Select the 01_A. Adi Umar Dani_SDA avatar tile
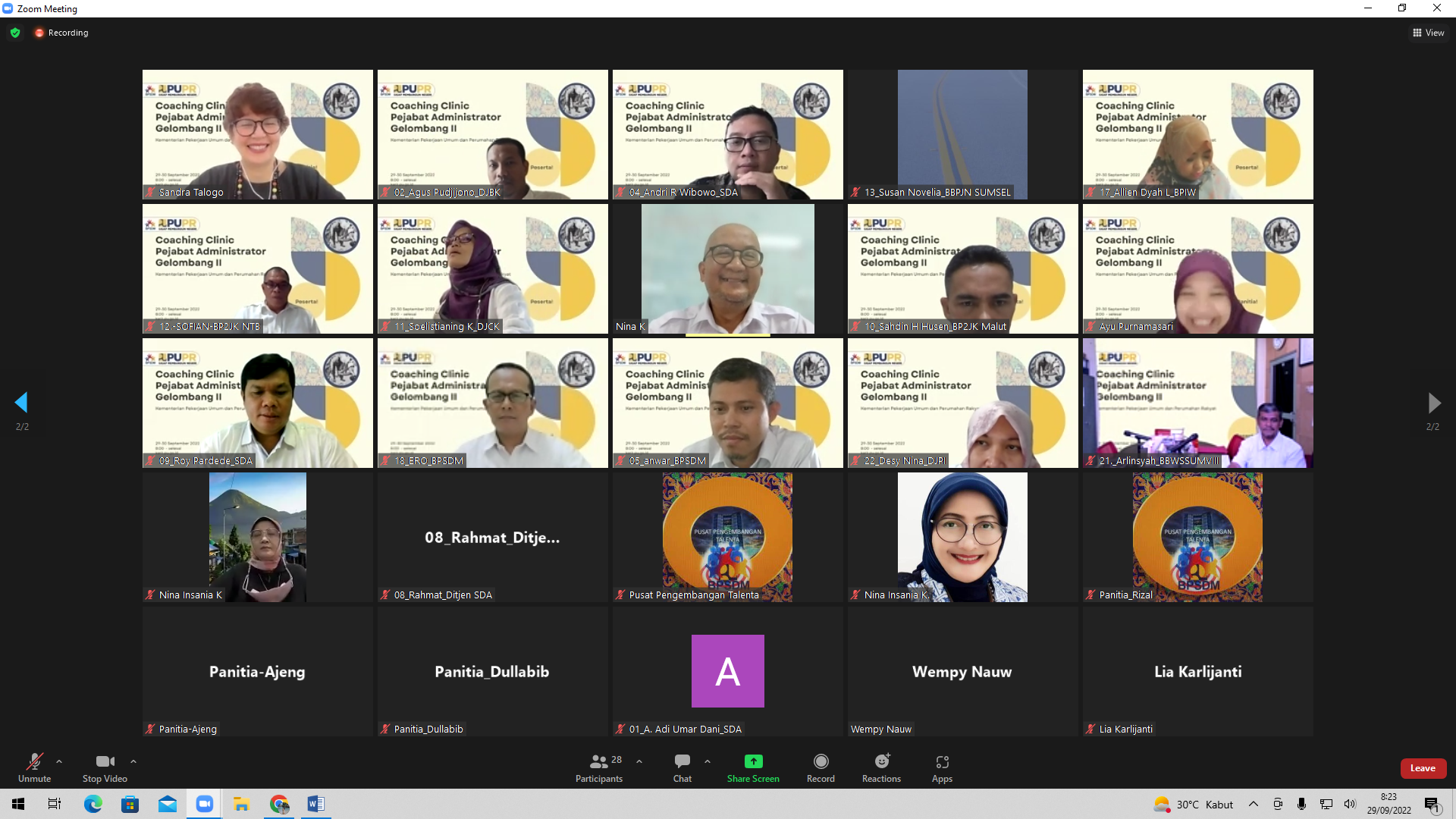The width and height of the screenshot is (1456, 819). 728,671
